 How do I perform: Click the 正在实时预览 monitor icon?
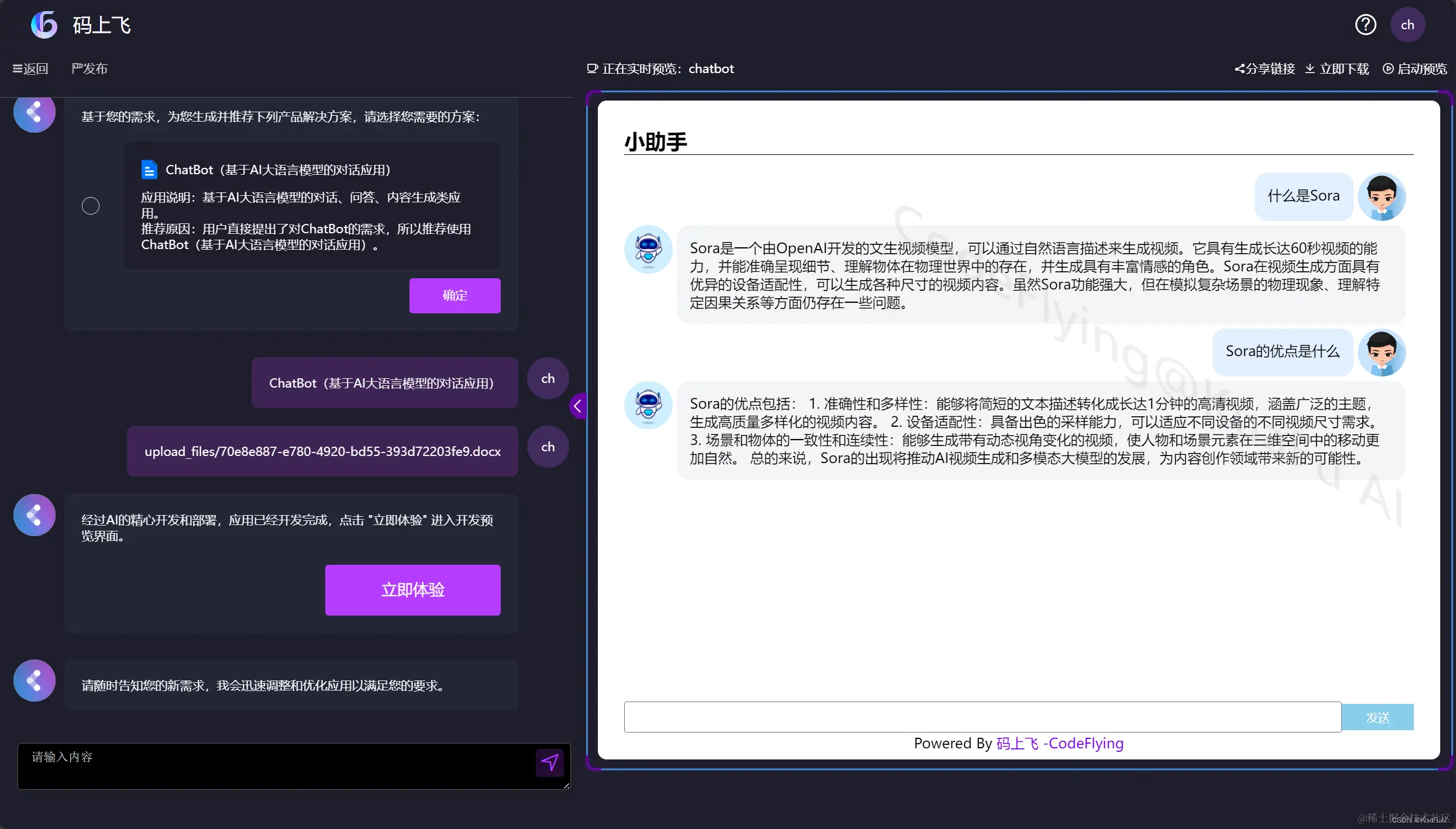pos(592,68)
